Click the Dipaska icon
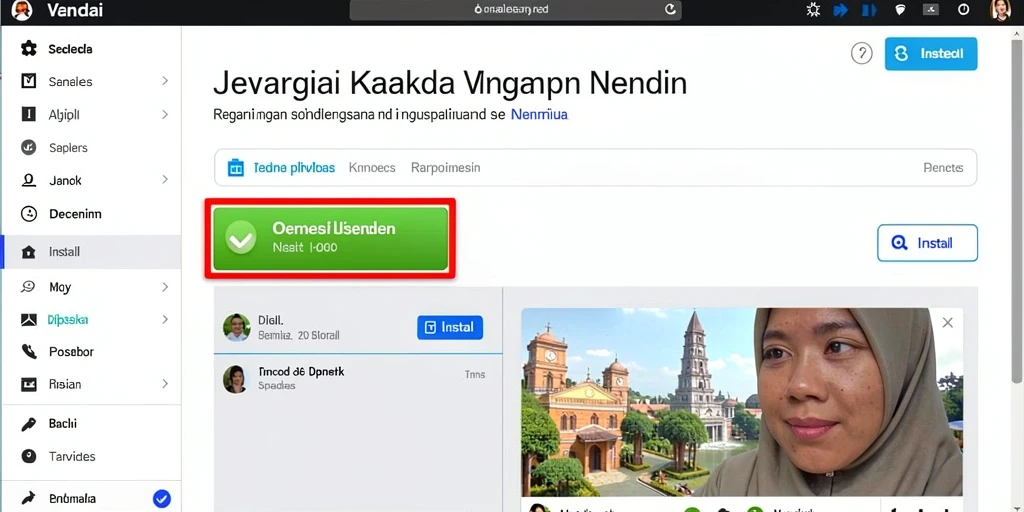The width and height of the screenshot is (1024, 512). (x=29, y=320)
